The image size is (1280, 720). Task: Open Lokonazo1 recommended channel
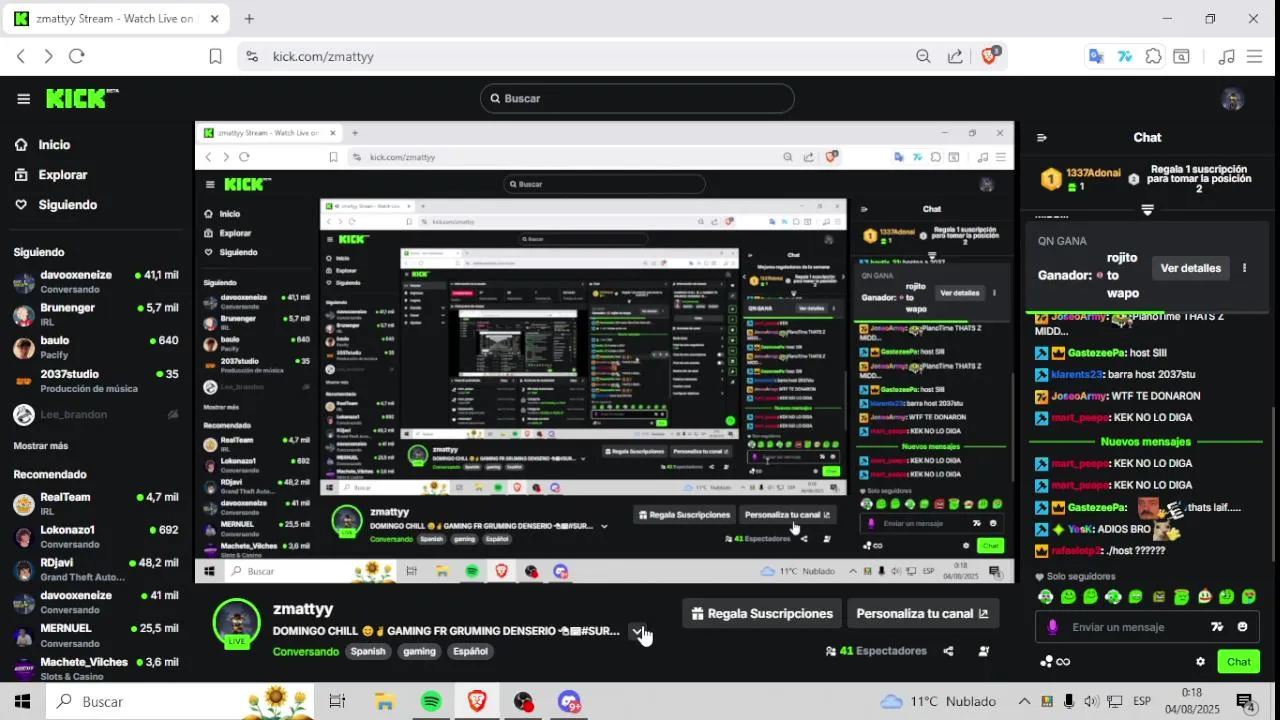click(x=96, y=537)
